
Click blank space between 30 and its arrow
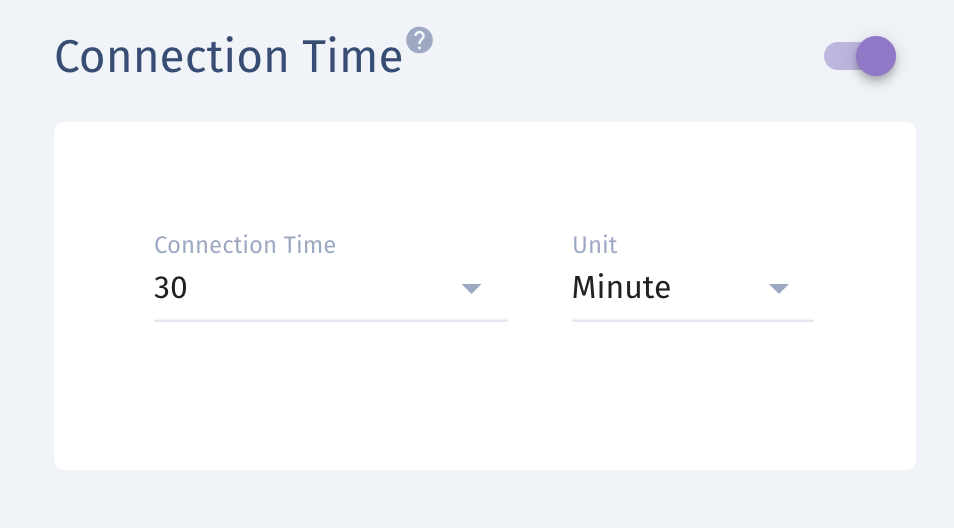(322, 288)
